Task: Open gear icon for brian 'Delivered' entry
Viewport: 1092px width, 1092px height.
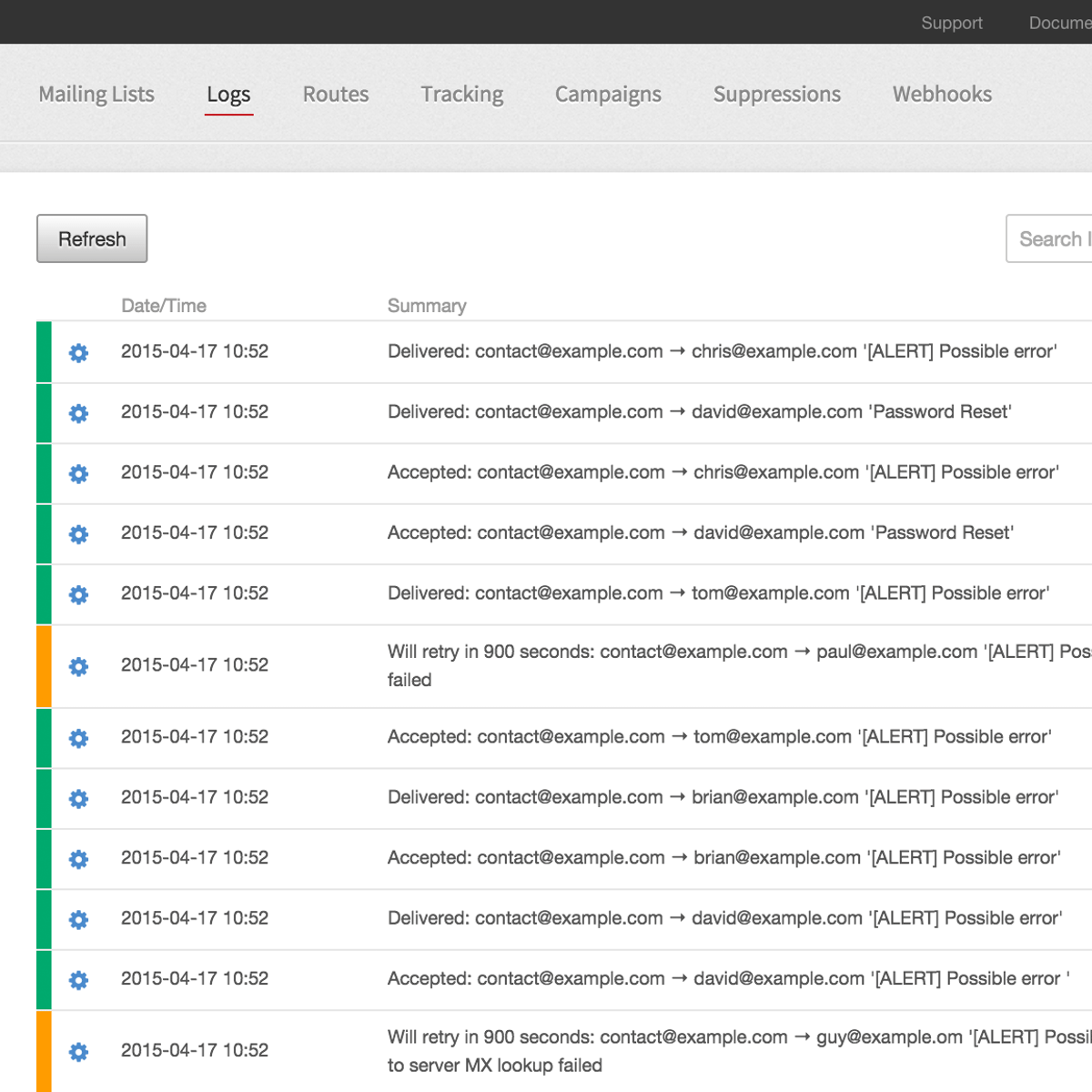Action: pos(79,799)
